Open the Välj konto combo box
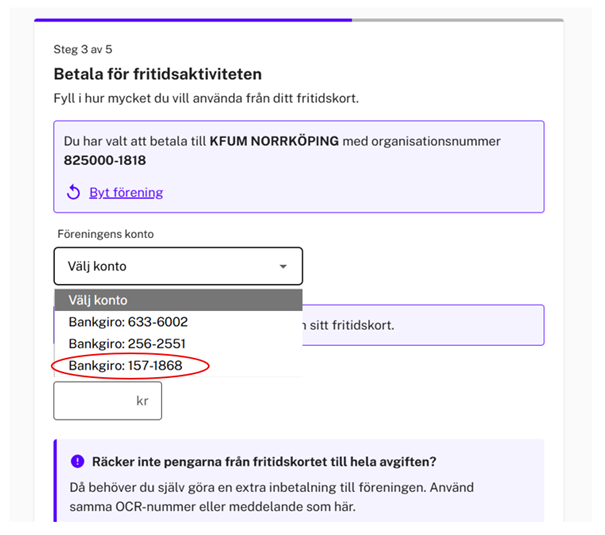Viewport: 605px width, 535px height. click(177, 267)
